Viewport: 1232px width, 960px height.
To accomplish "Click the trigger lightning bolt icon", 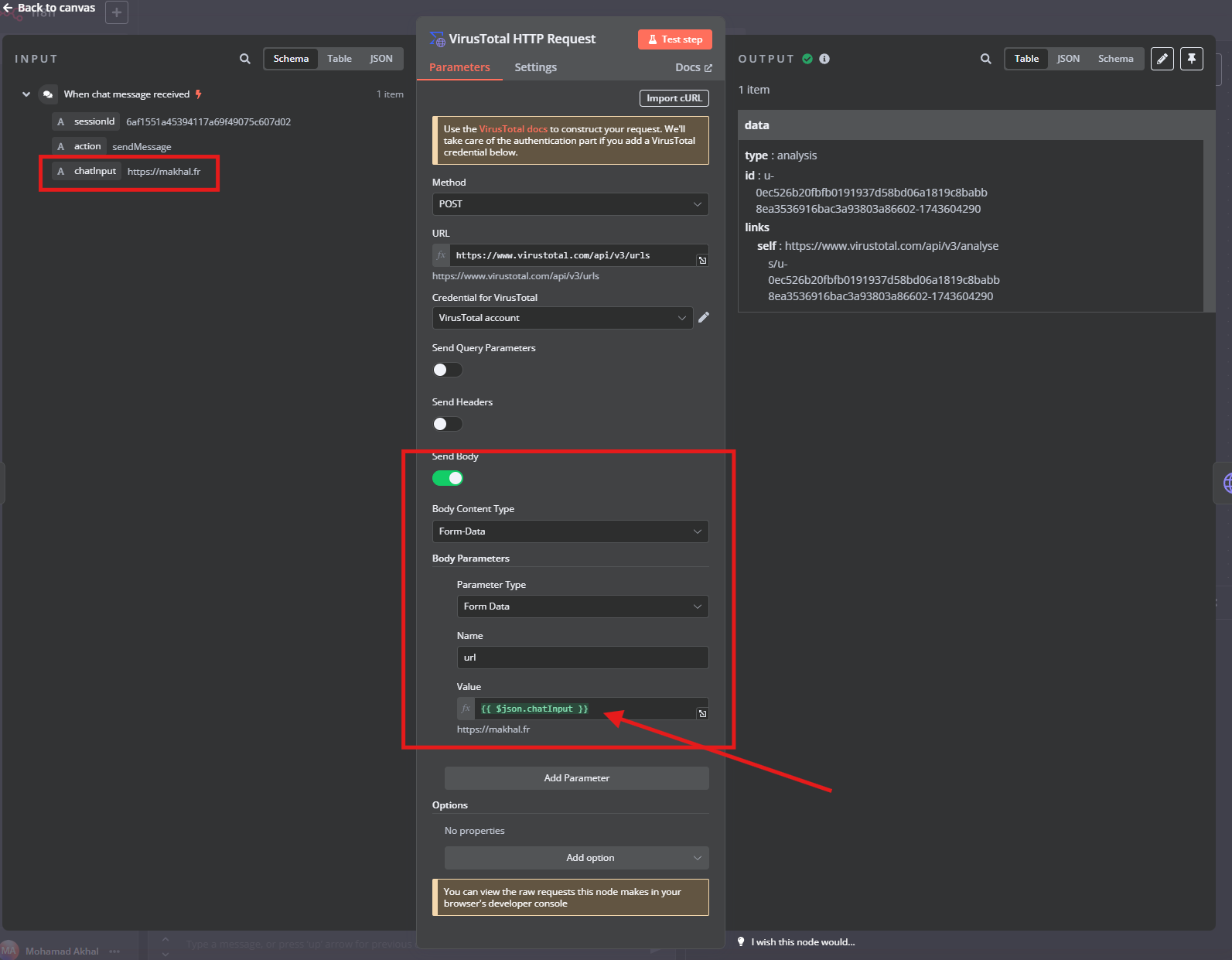I will click(x=198, y=94).
